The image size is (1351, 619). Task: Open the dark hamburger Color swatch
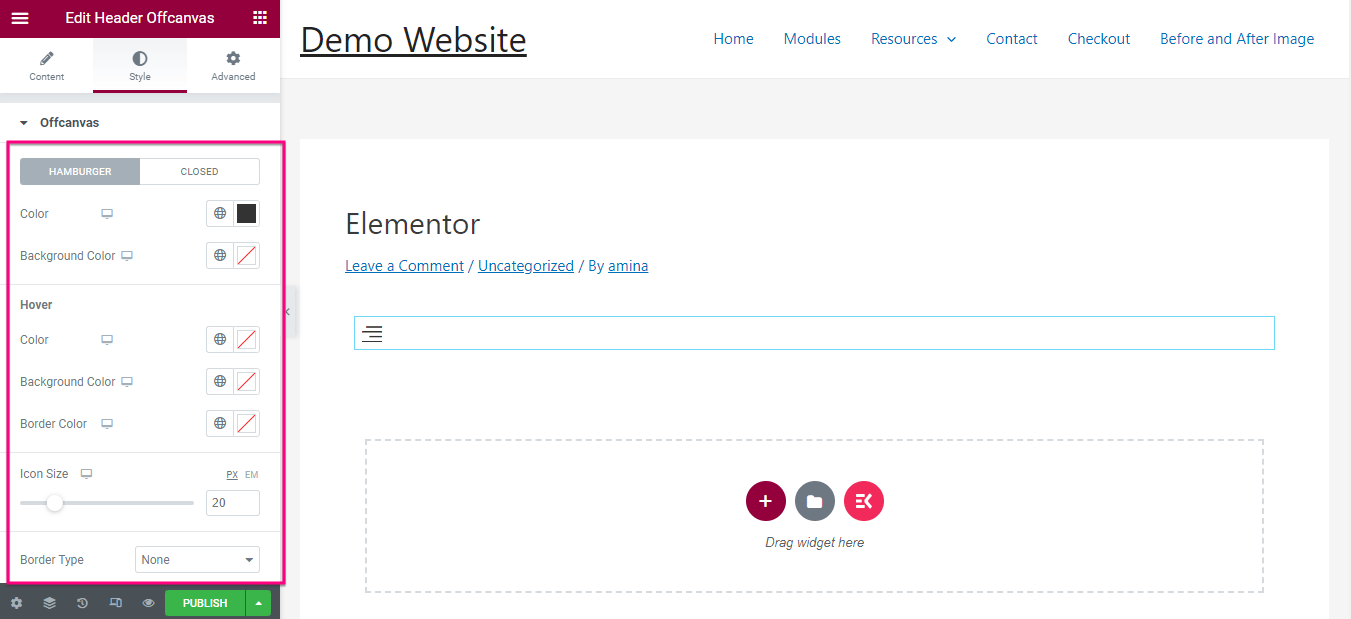pyautogui.click(x=246, y=214)
